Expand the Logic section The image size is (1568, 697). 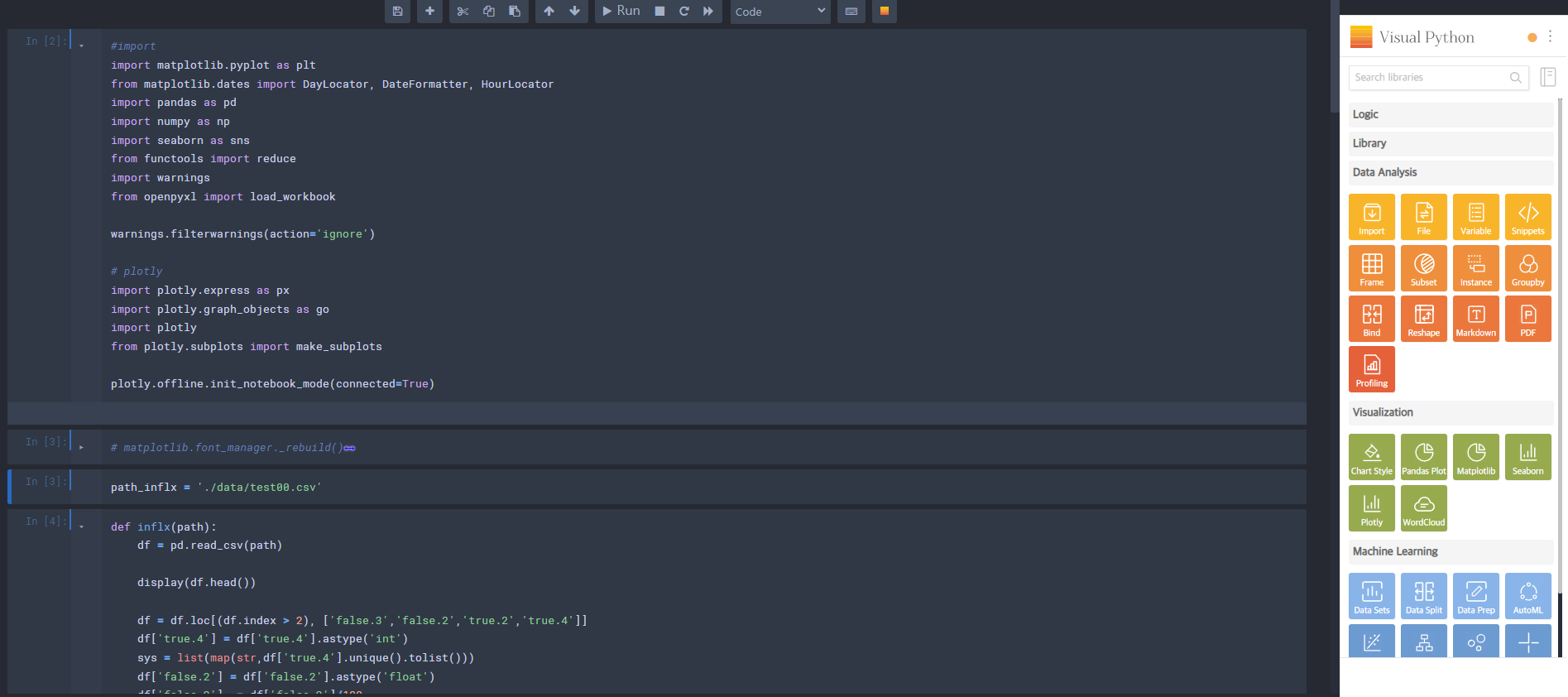tap(1451, 114)
